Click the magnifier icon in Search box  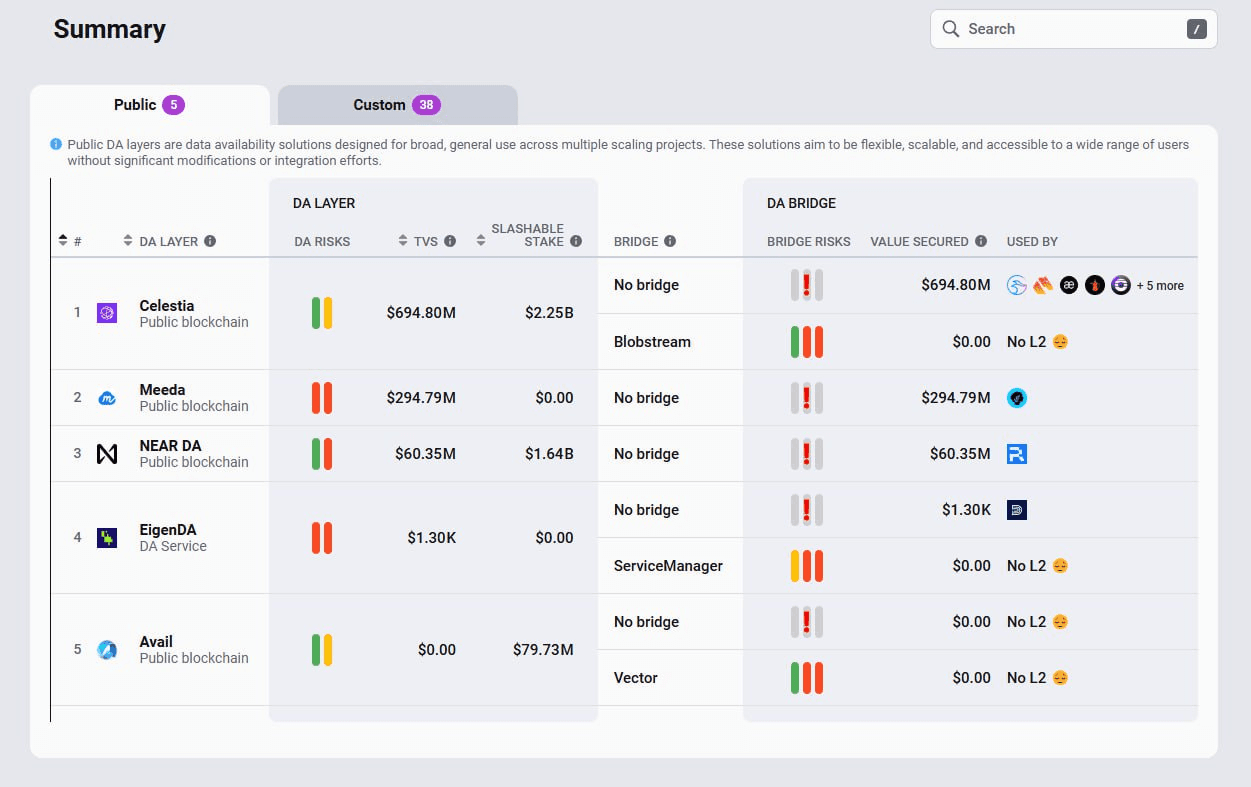[x=951, y=29]
